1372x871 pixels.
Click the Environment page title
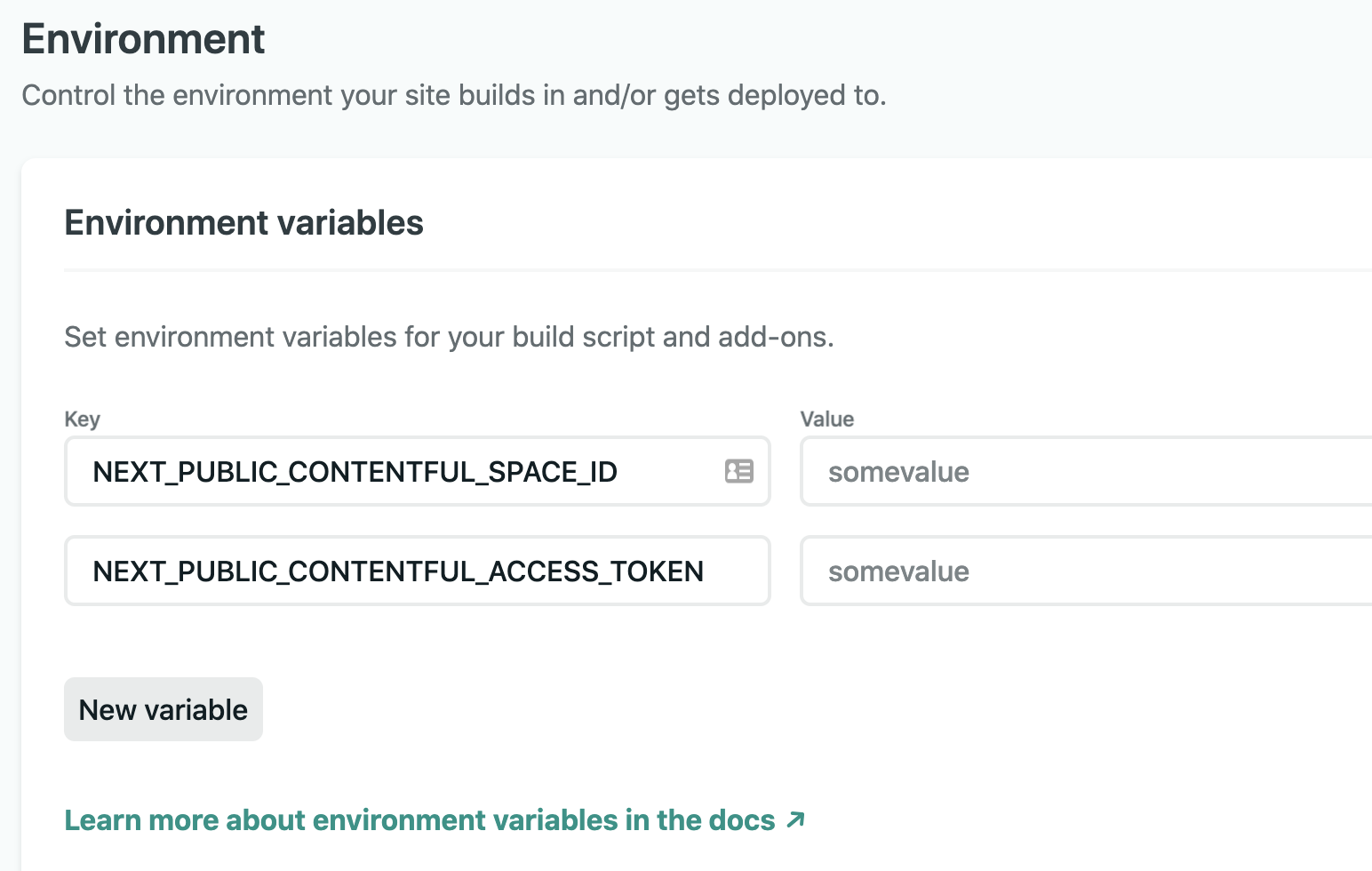pyautogui.click(x=144, y=38)
